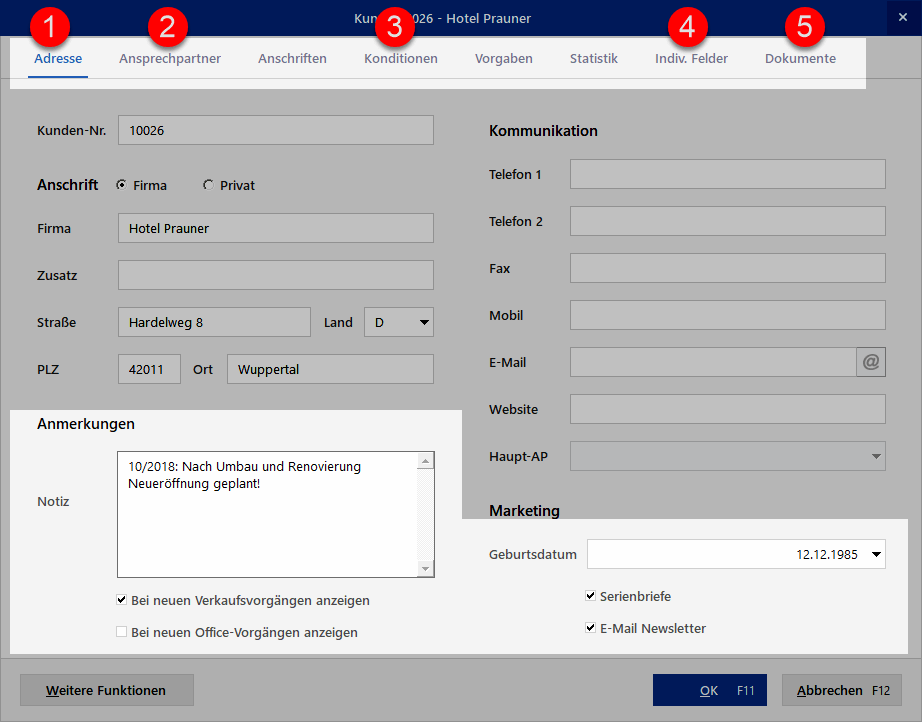This screenshot has width=922, height=722.
Task: Show the Statistik tab
Action: [594, 58]
